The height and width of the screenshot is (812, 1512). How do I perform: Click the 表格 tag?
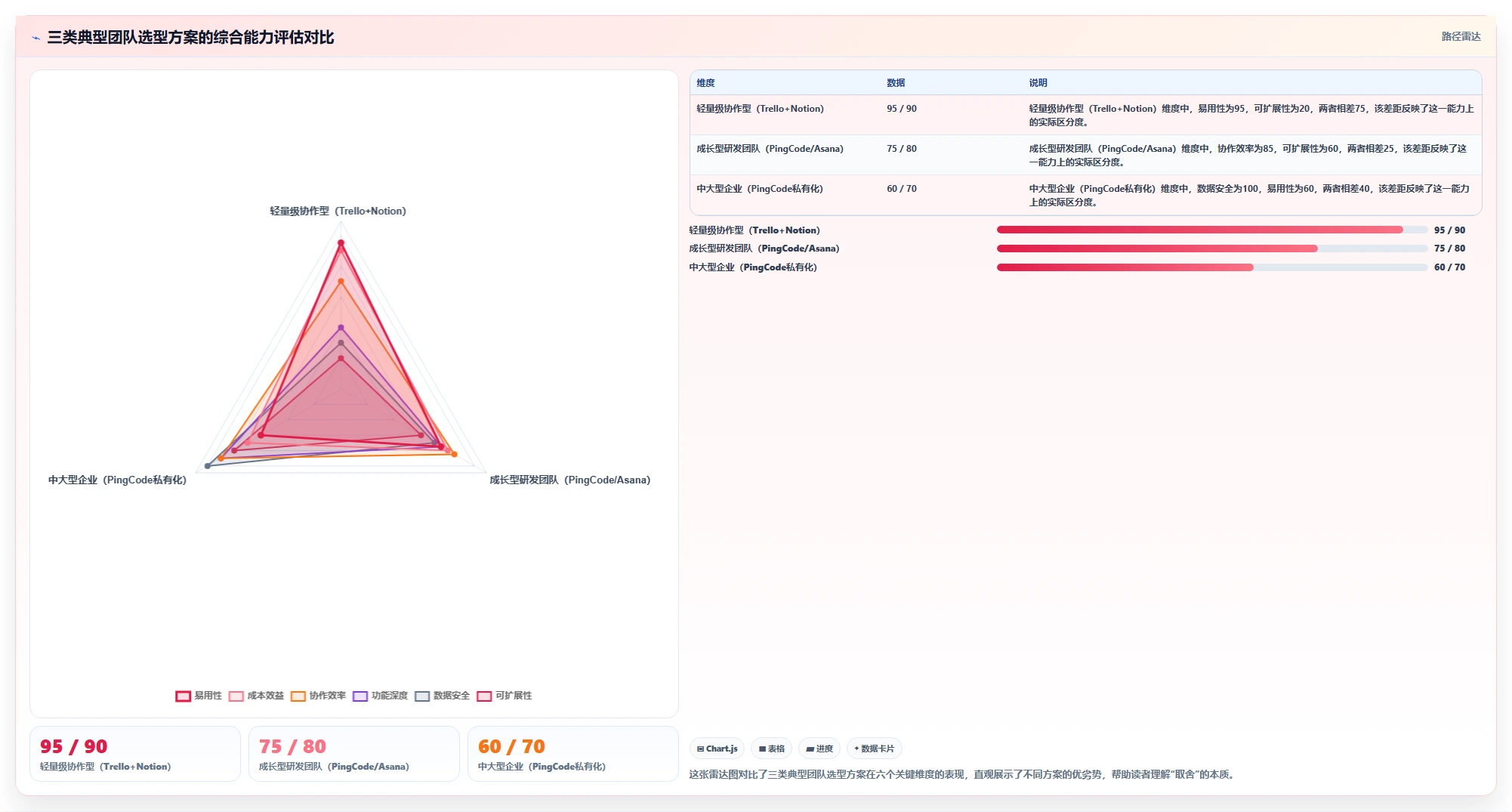pos(771,749)
